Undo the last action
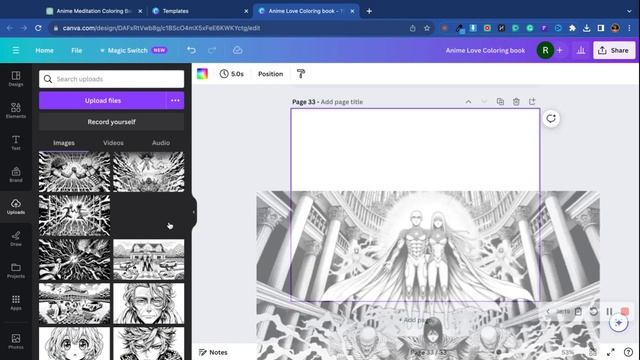Screen dimensions: 640x360 pos(191,50)
